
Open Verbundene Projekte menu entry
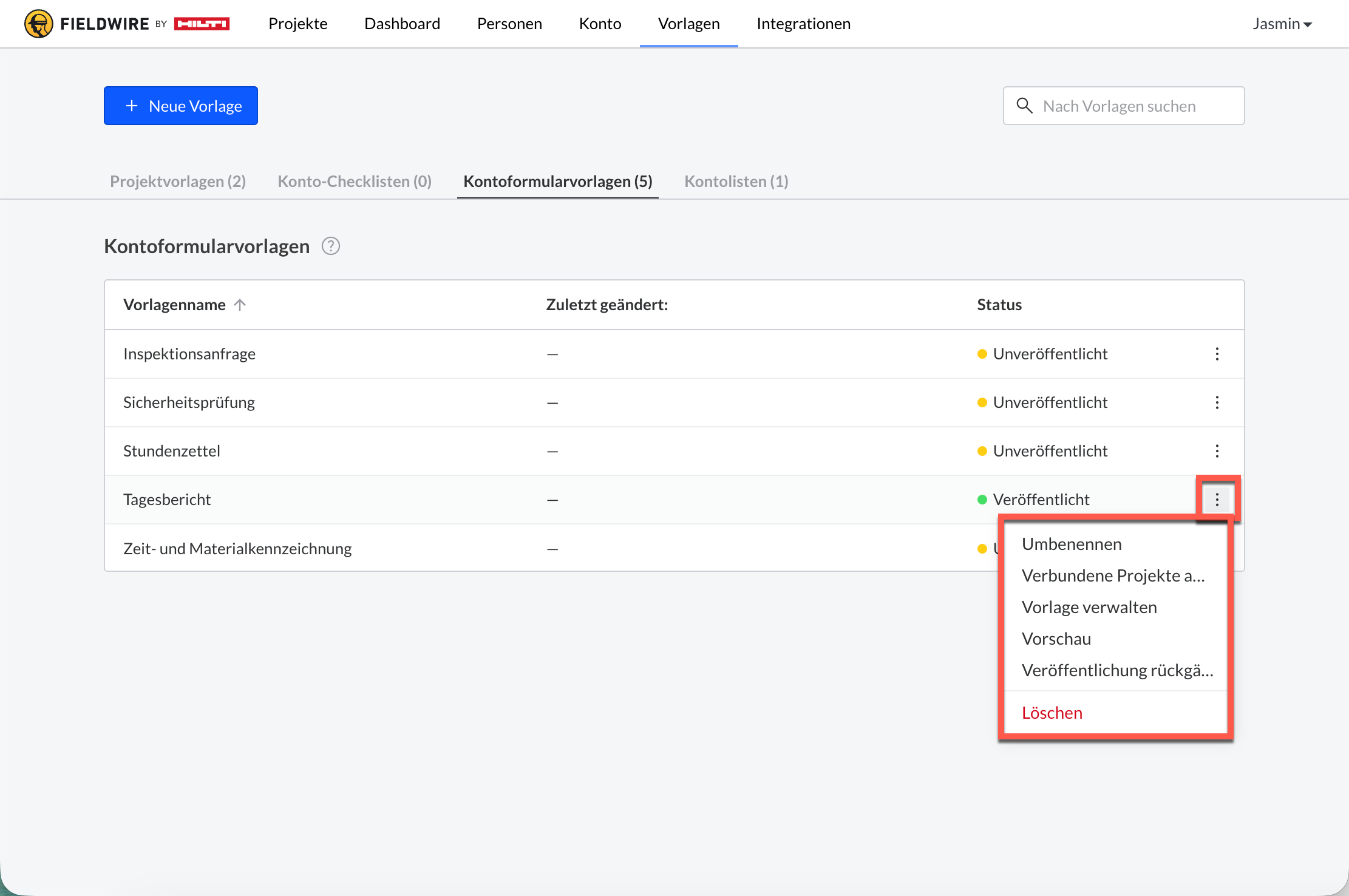pyautogui.click(x=1113, y=575)
